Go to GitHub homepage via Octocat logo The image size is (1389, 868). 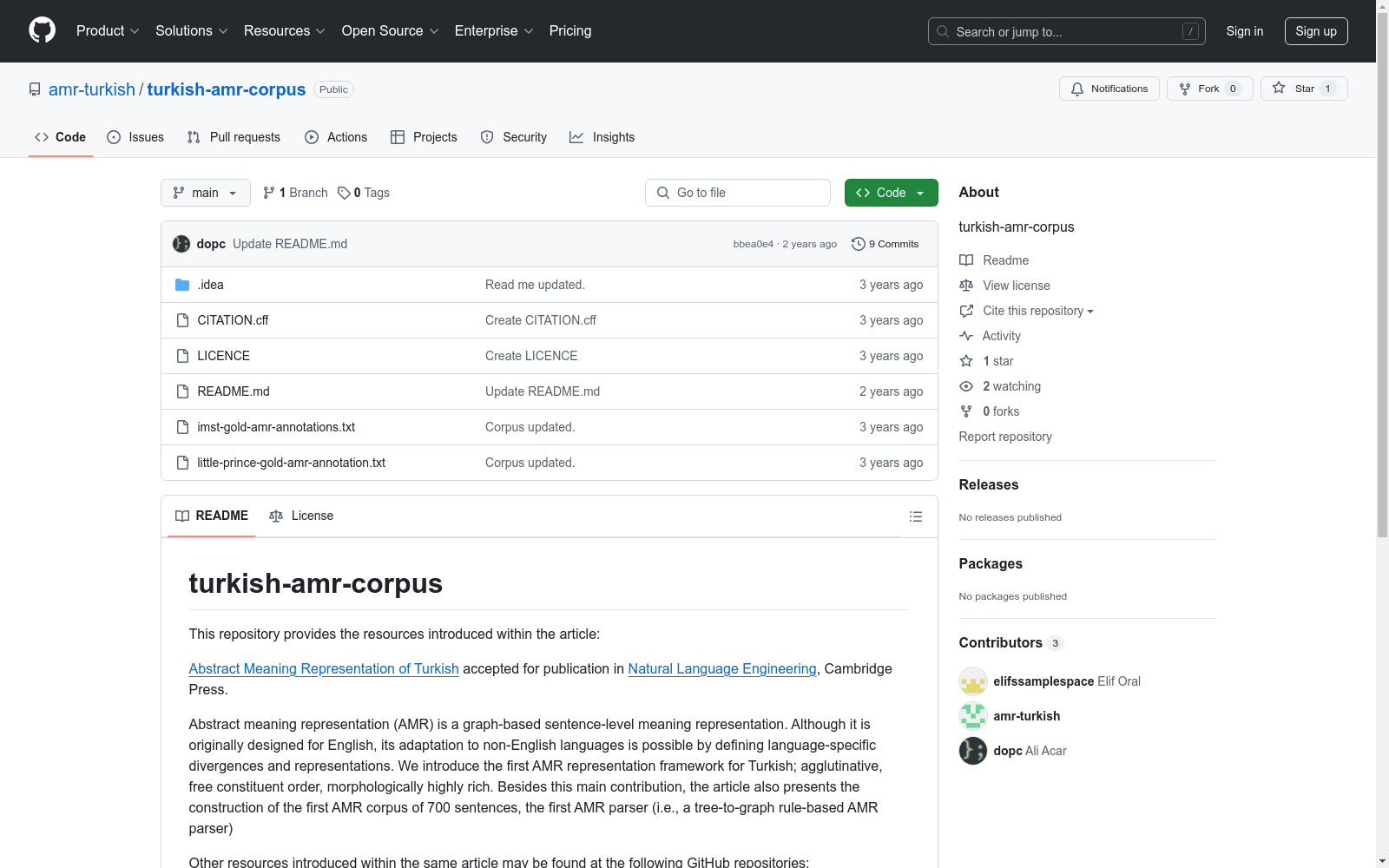42,30
